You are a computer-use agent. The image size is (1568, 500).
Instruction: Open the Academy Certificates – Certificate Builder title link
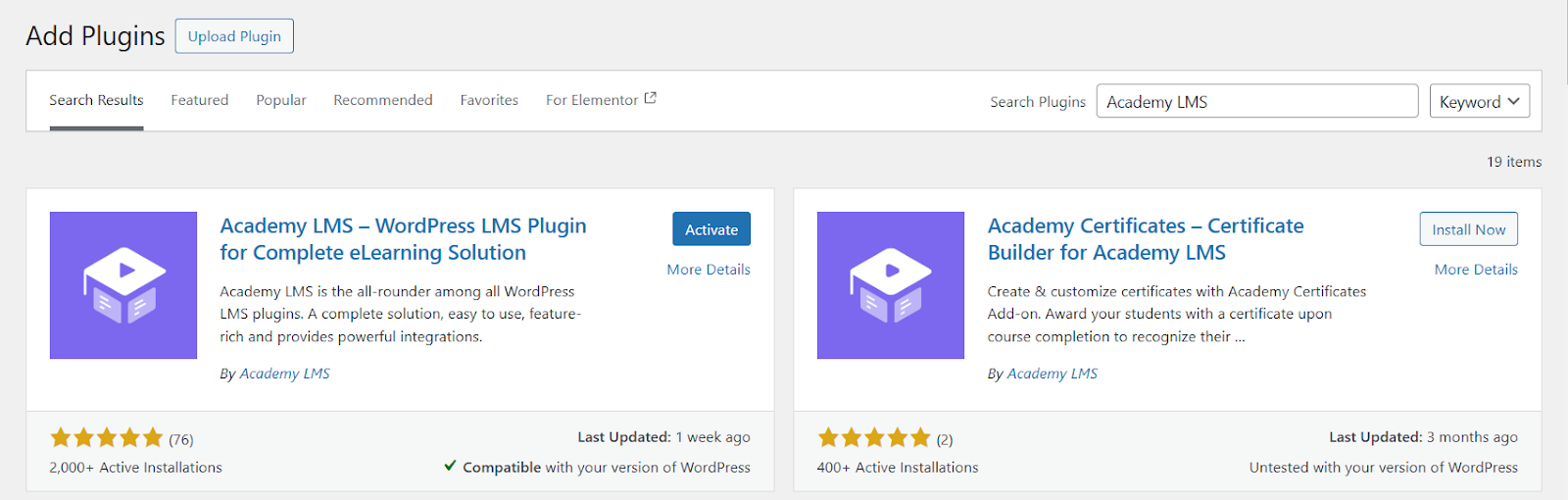click(1146, 239)
